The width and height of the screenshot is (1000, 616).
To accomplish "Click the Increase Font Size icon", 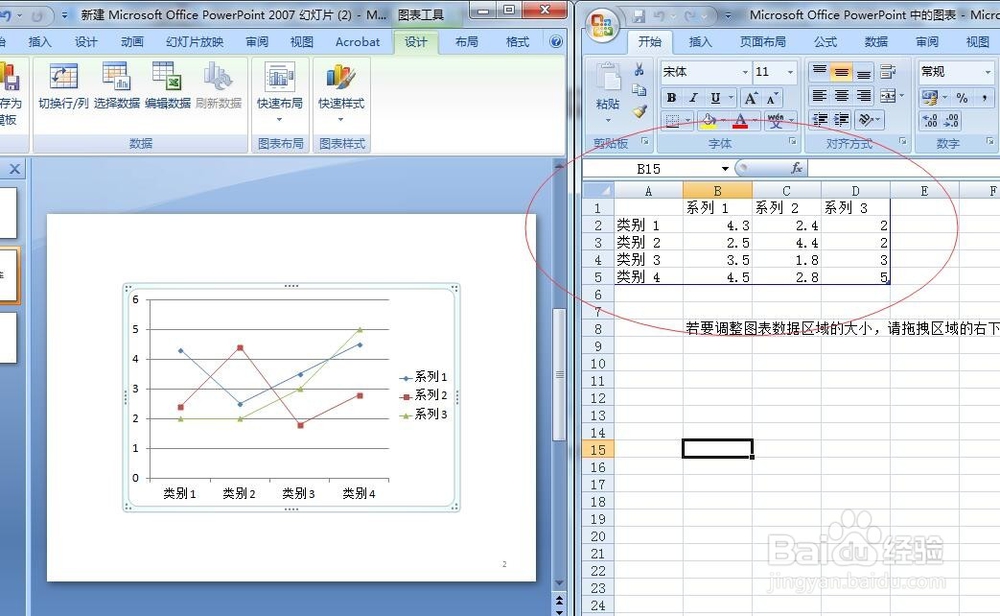I will 752,98.
